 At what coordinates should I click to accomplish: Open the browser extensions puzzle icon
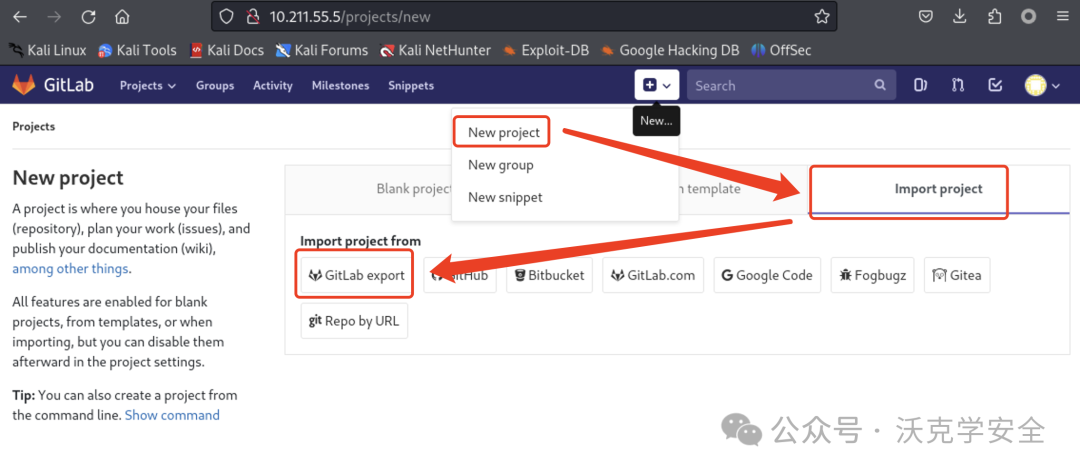coord(994,17)
